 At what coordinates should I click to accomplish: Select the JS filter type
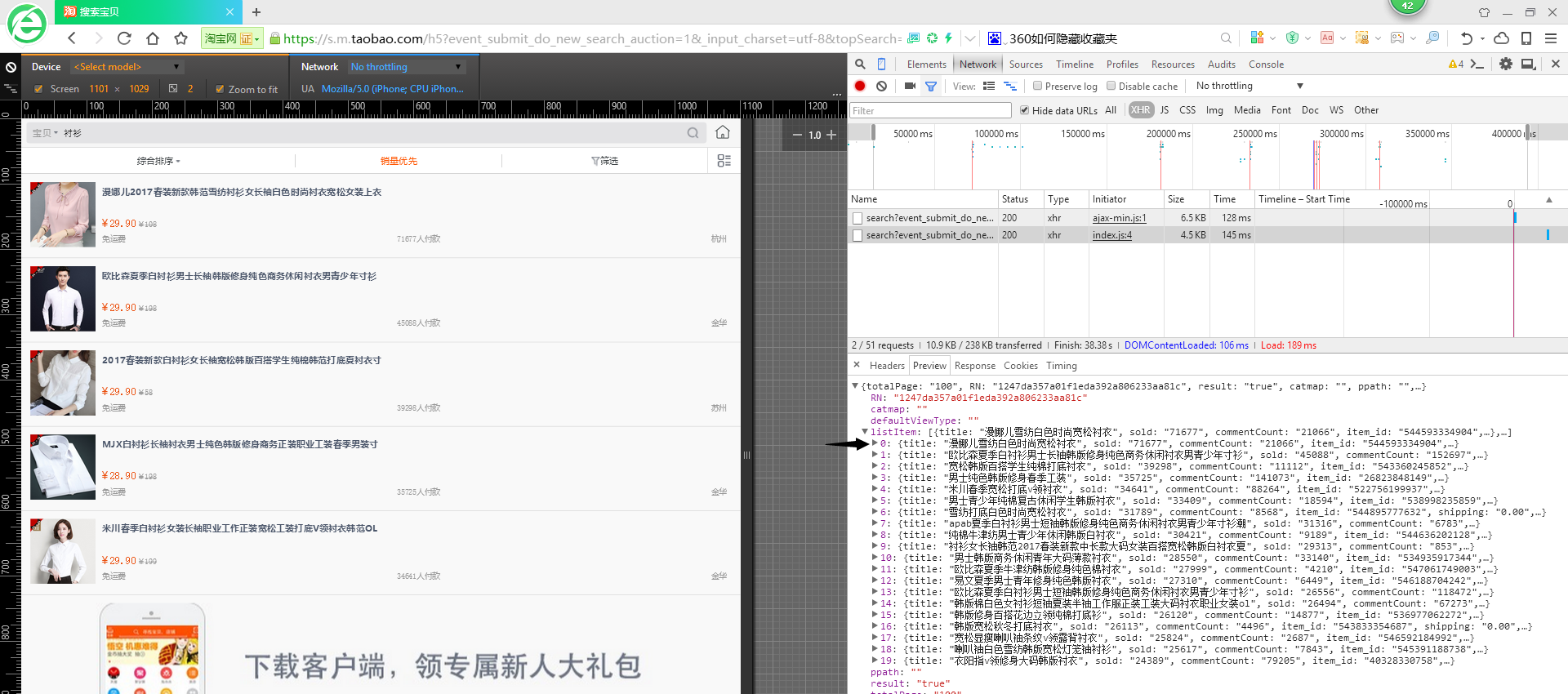pyautogui.click(x=1164, y=110)
